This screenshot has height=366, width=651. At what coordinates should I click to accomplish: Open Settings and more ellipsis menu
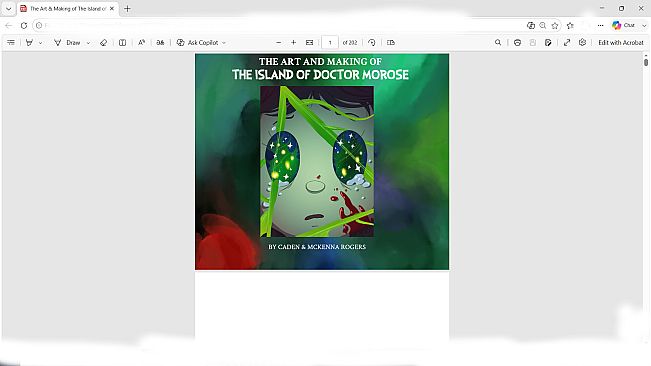point(600,25)
